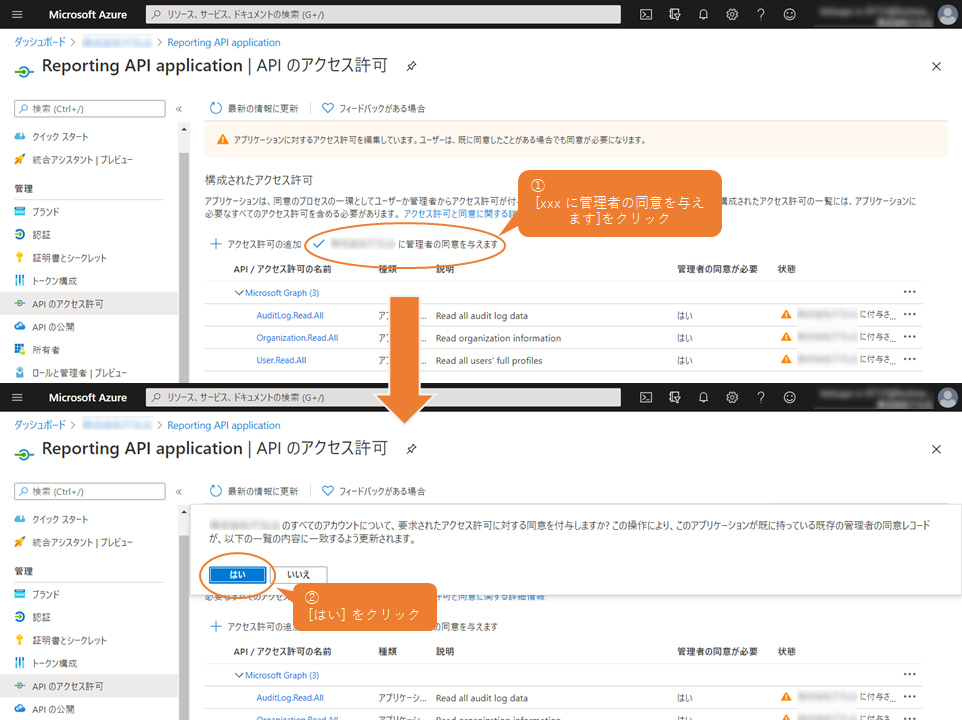The height and width of the screenshot is (720, 962).
Task: Open AuditLog.Read.All permission in upper screenshot
Action: 290,315
